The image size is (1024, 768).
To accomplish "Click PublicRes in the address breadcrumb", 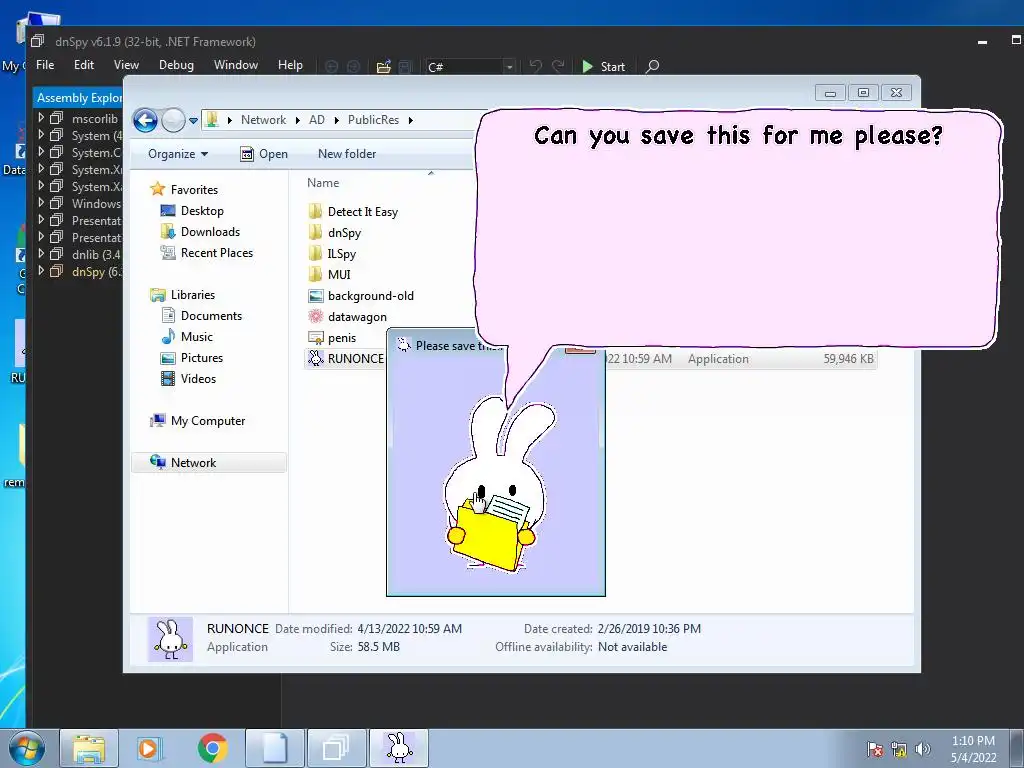I will coord(373,120).
